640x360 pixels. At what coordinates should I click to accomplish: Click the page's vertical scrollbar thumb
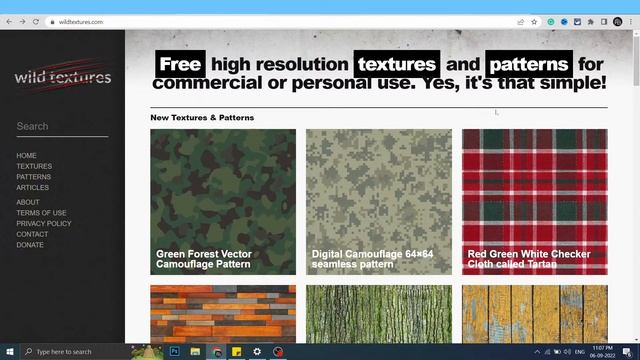636,60
